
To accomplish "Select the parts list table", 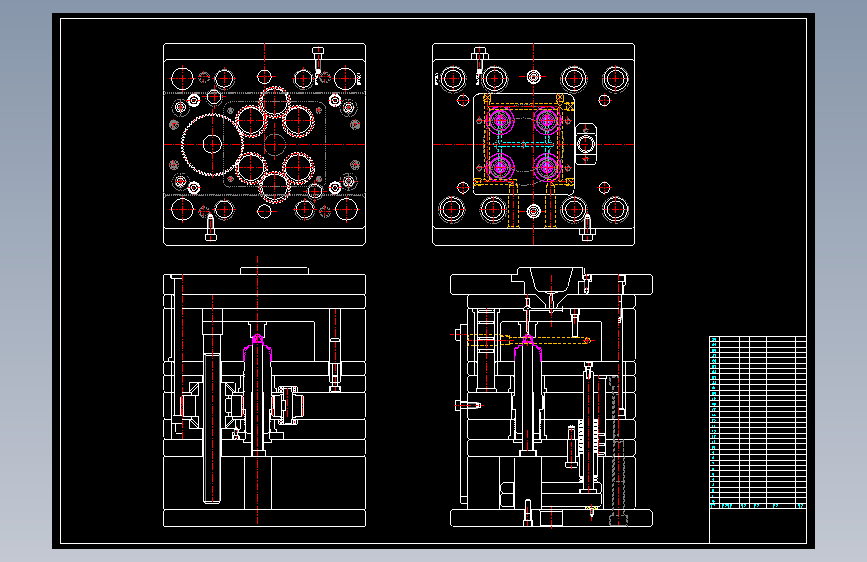I will pos(758,422).
